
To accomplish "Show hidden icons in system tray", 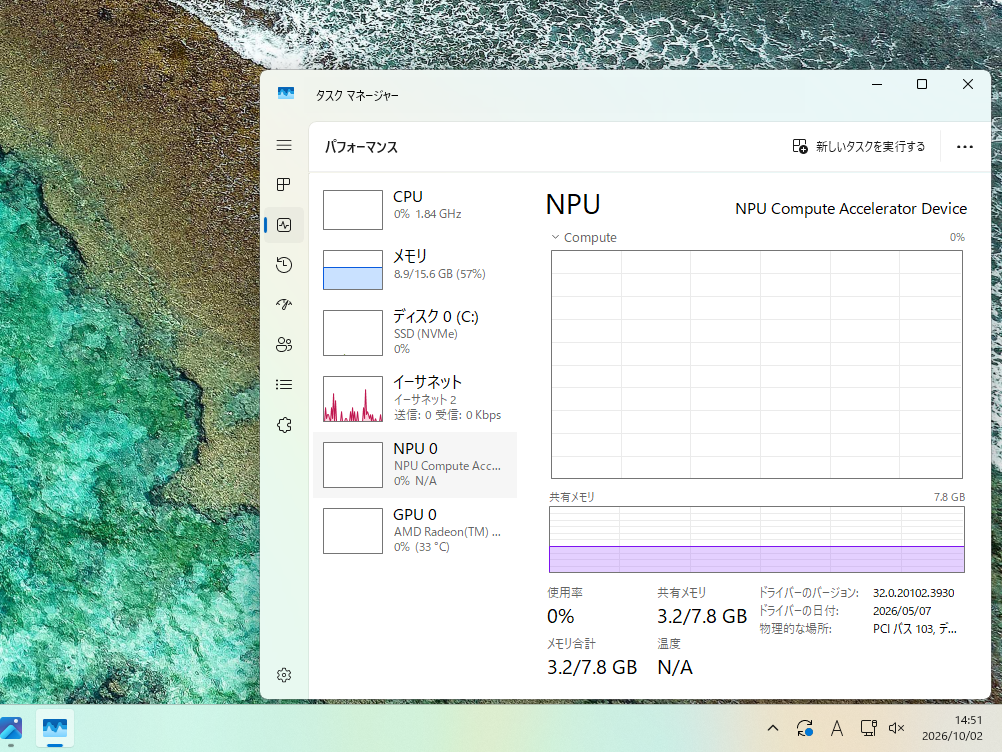I will (773, 728).
